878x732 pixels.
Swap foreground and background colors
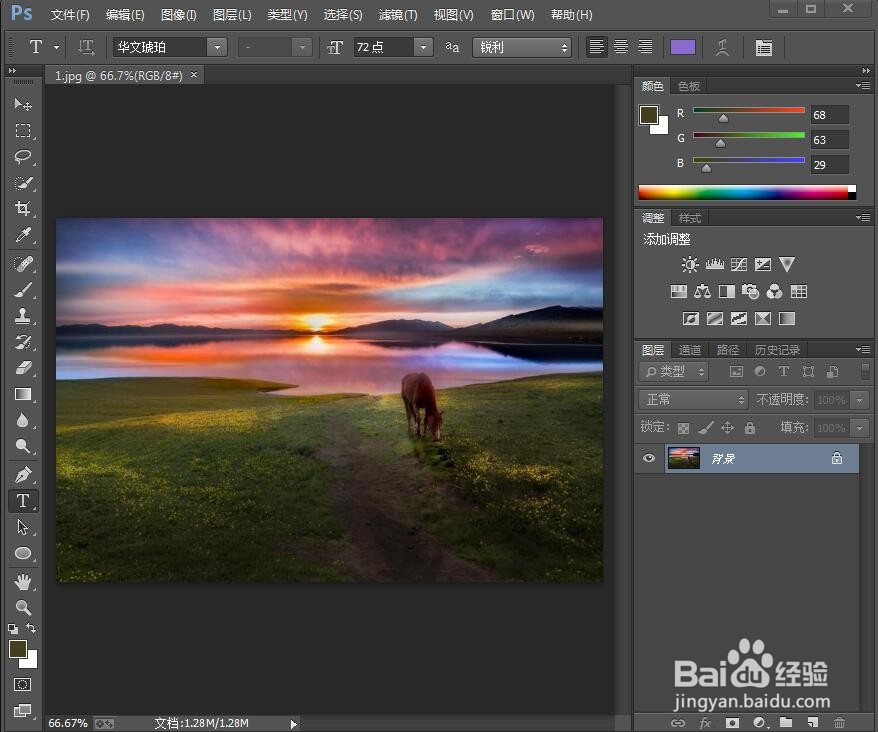(x=31, y=628)
